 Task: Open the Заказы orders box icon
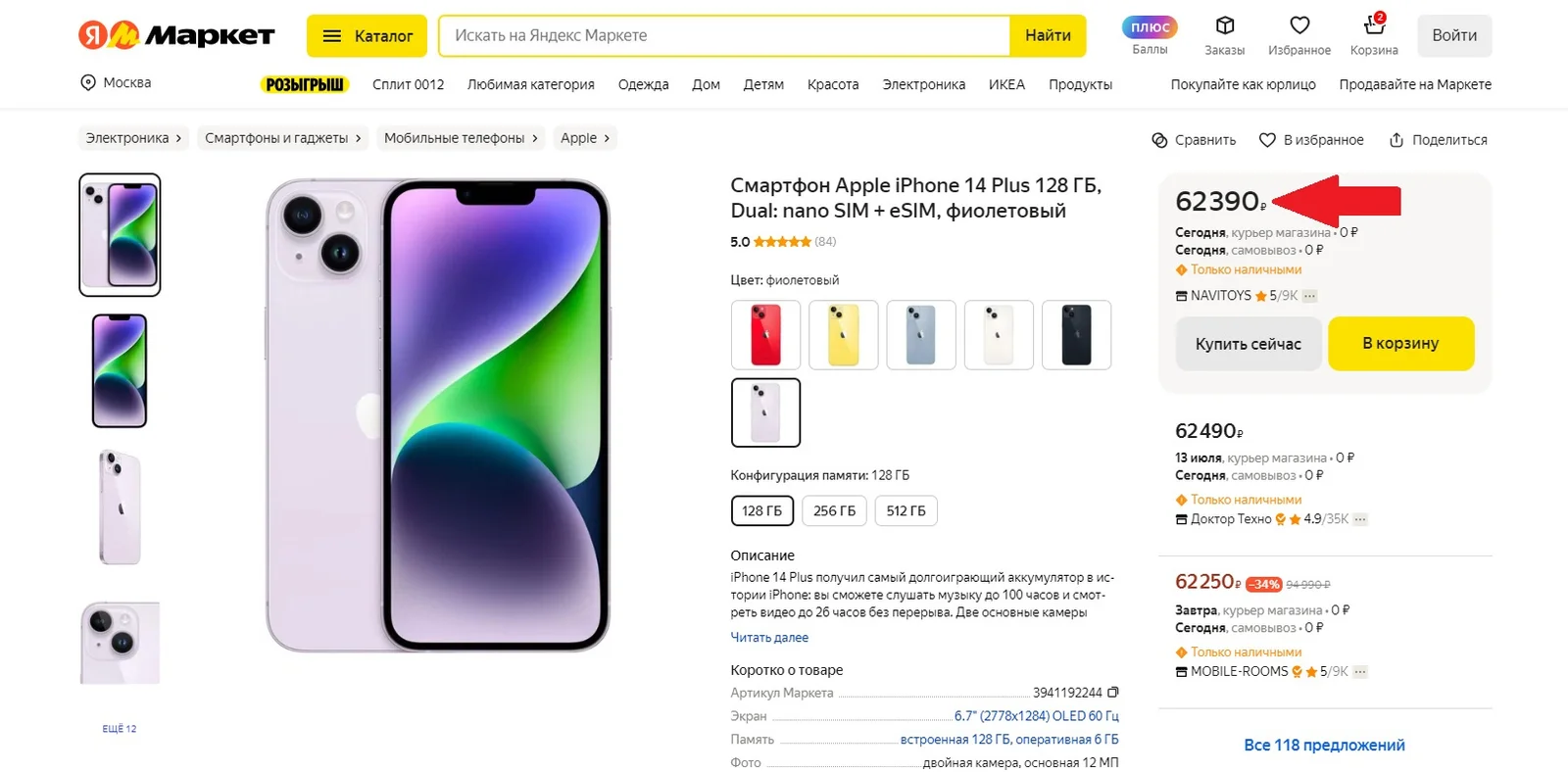1224,26
